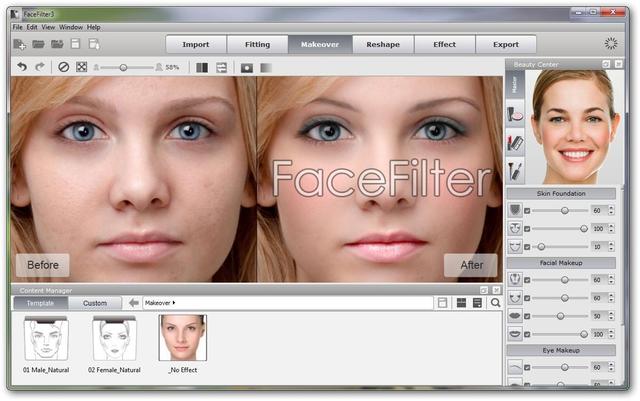The image size is (640, 401).
Task: Switch to the Custom tab
Action: coord(95,303)
